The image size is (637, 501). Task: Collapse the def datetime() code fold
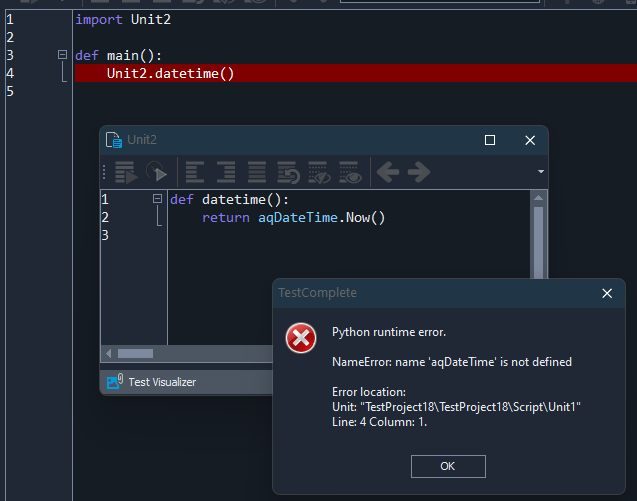tap(157, 199)
